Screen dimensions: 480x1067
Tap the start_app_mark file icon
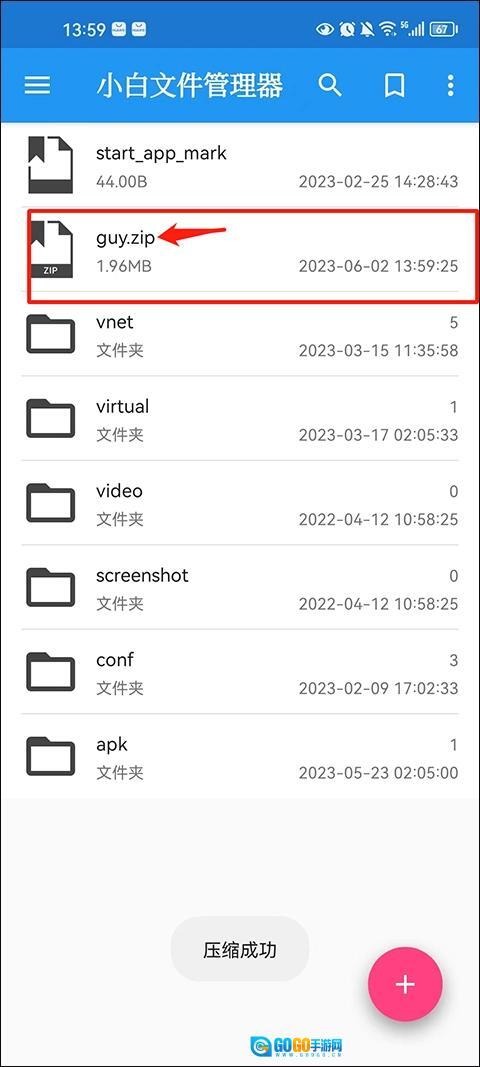pyautogui.click(x=50, y=165)
